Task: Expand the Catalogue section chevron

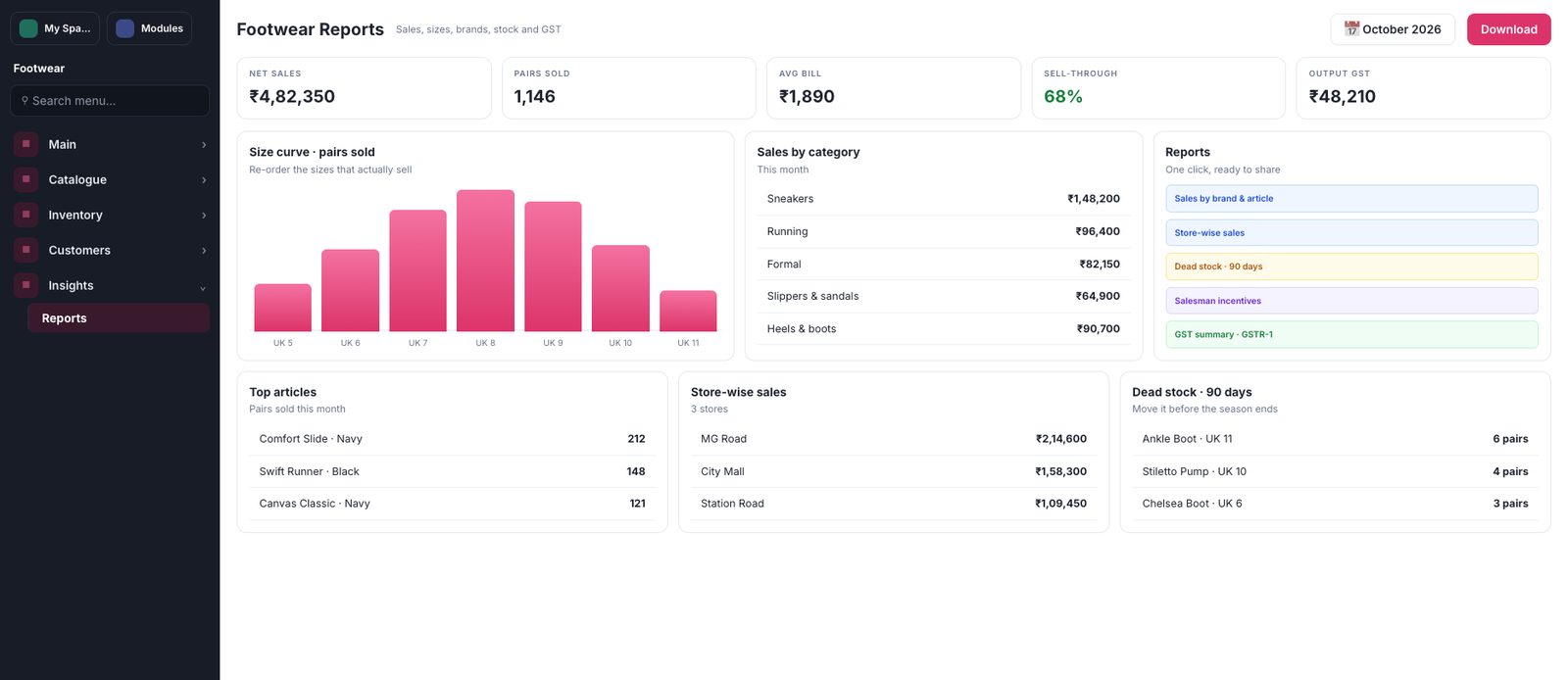Action: coord(204,180)
